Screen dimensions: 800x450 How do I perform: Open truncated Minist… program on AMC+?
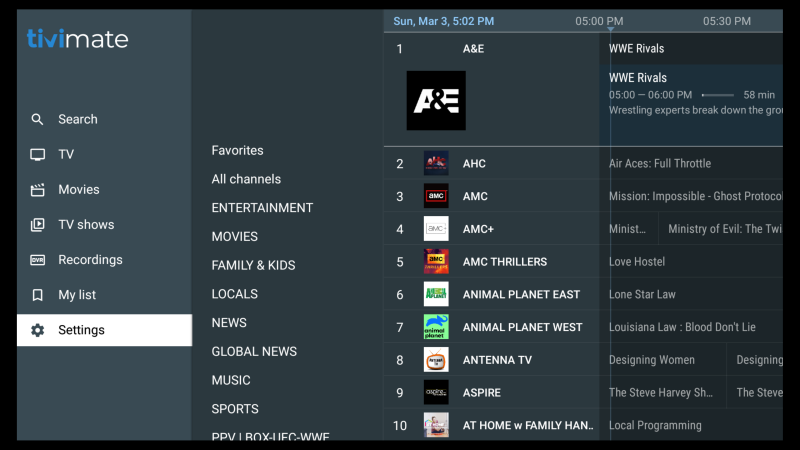tap(627, 229)
